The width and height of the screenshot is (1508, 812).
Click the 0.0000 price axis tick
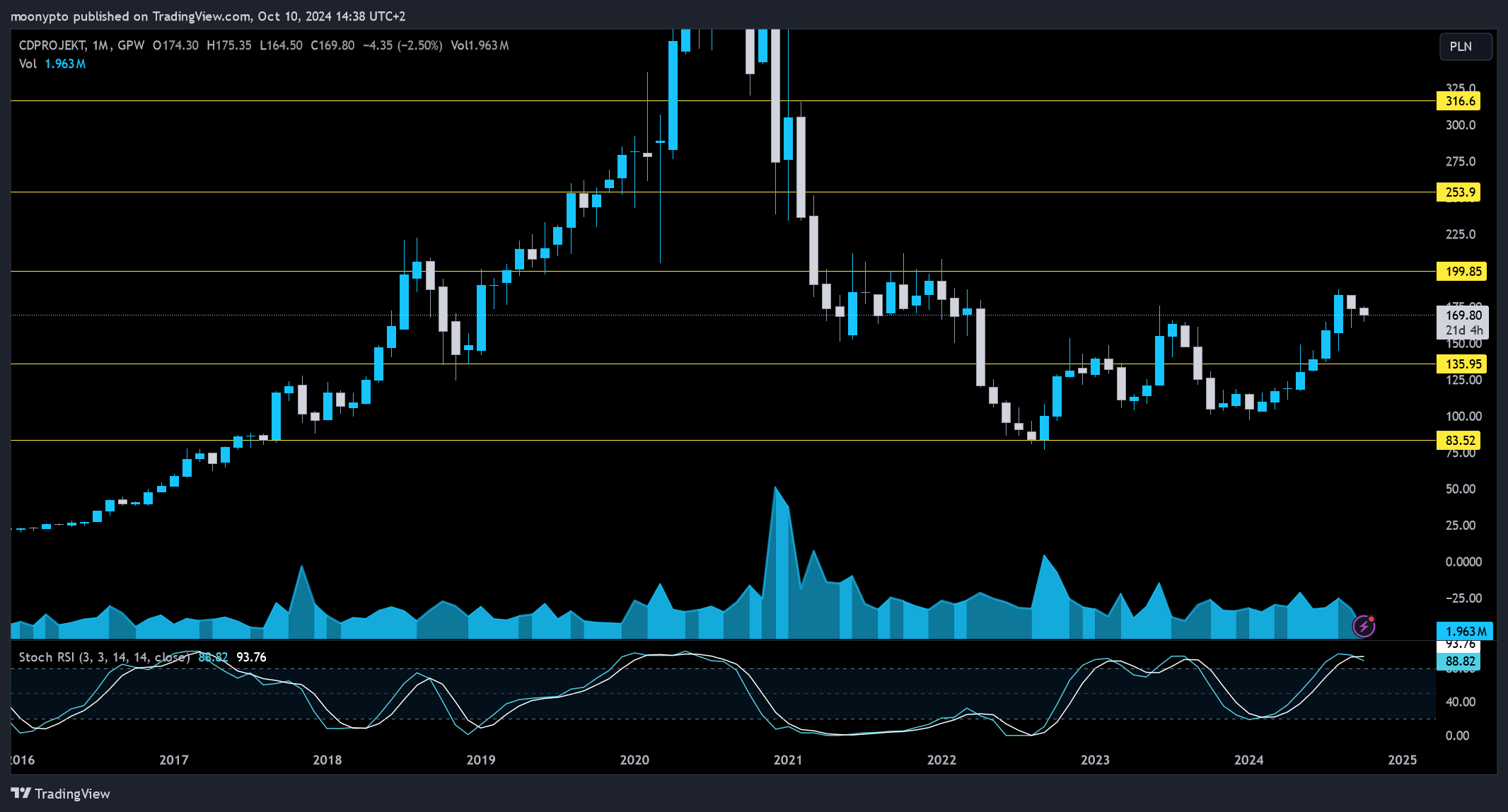pos(1463,562)
